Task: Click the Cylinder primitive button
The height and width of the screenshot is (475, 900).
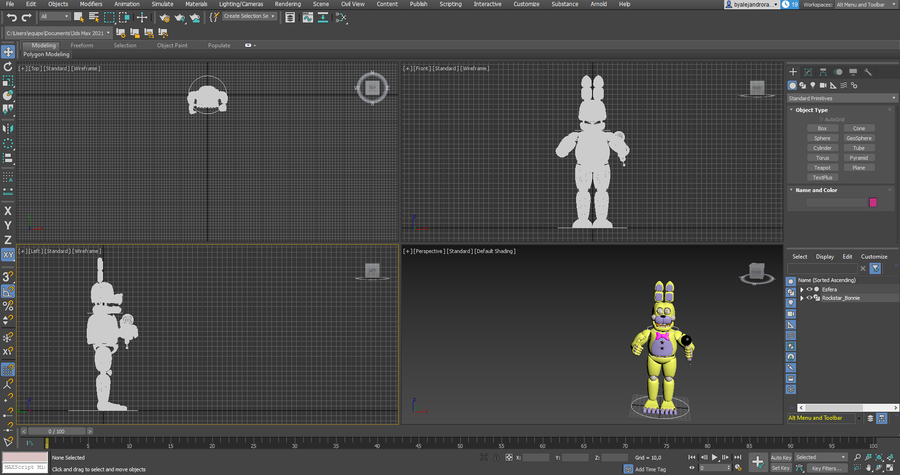Action: tap(823, 148)
